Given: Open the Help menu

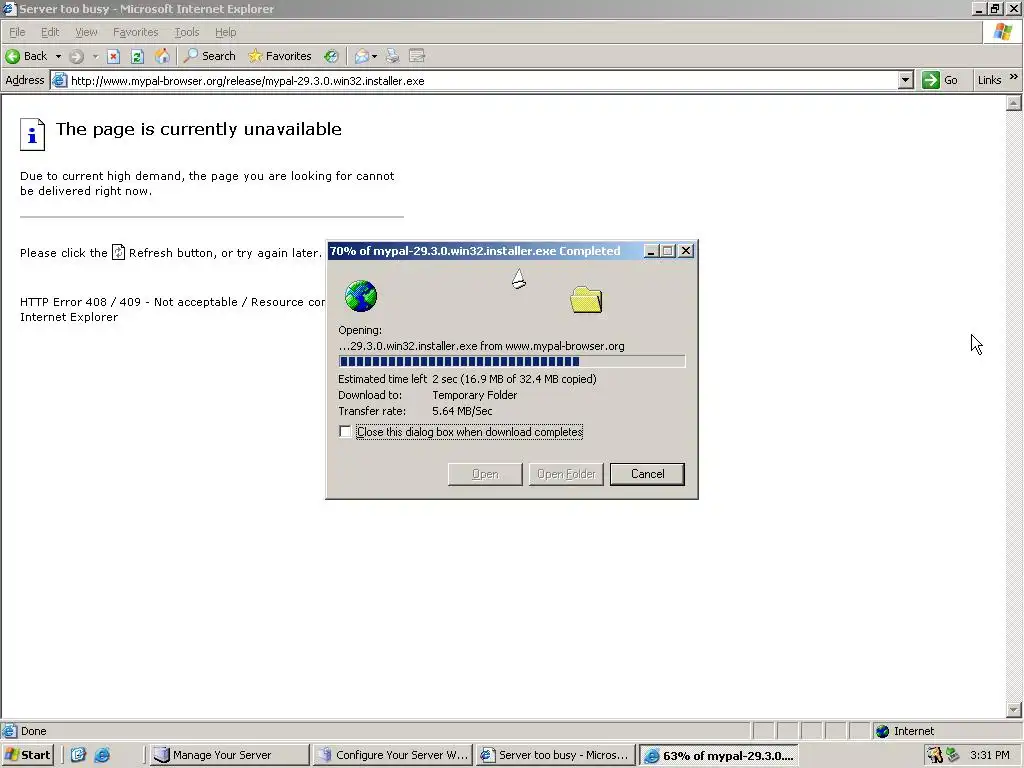Looking at the screenshot, I should 225,32.
